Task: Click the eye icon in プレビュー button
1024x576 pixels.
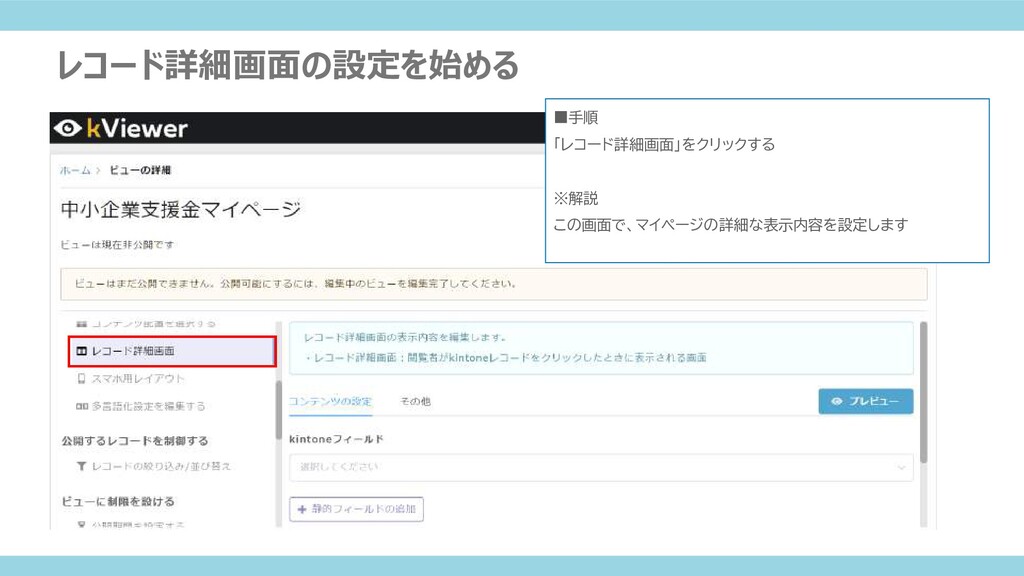Action: point(837,401)
